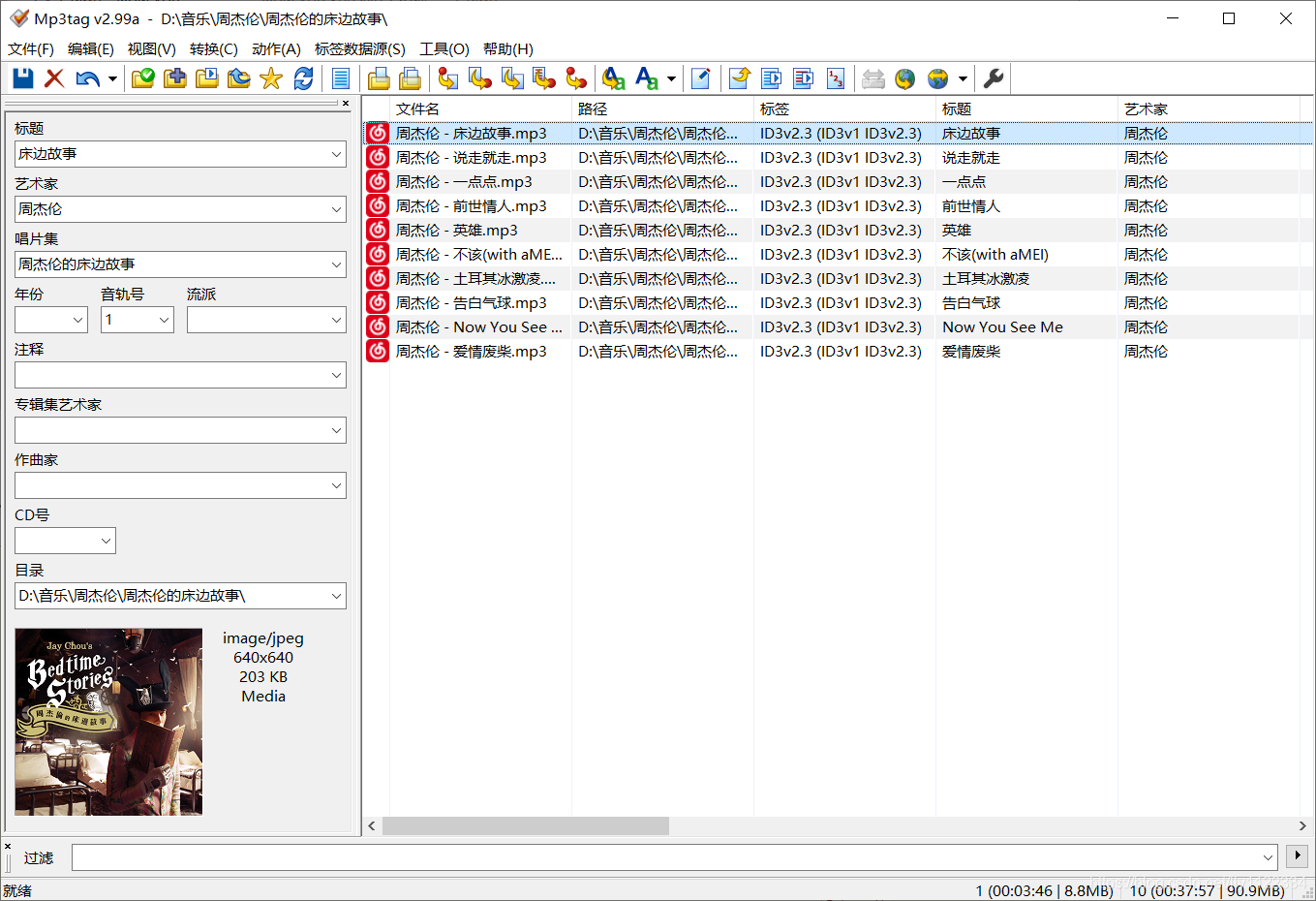1316x901 pixels.
Task: Click the album cover artwork thumbnail
Action: pos(108,721)
